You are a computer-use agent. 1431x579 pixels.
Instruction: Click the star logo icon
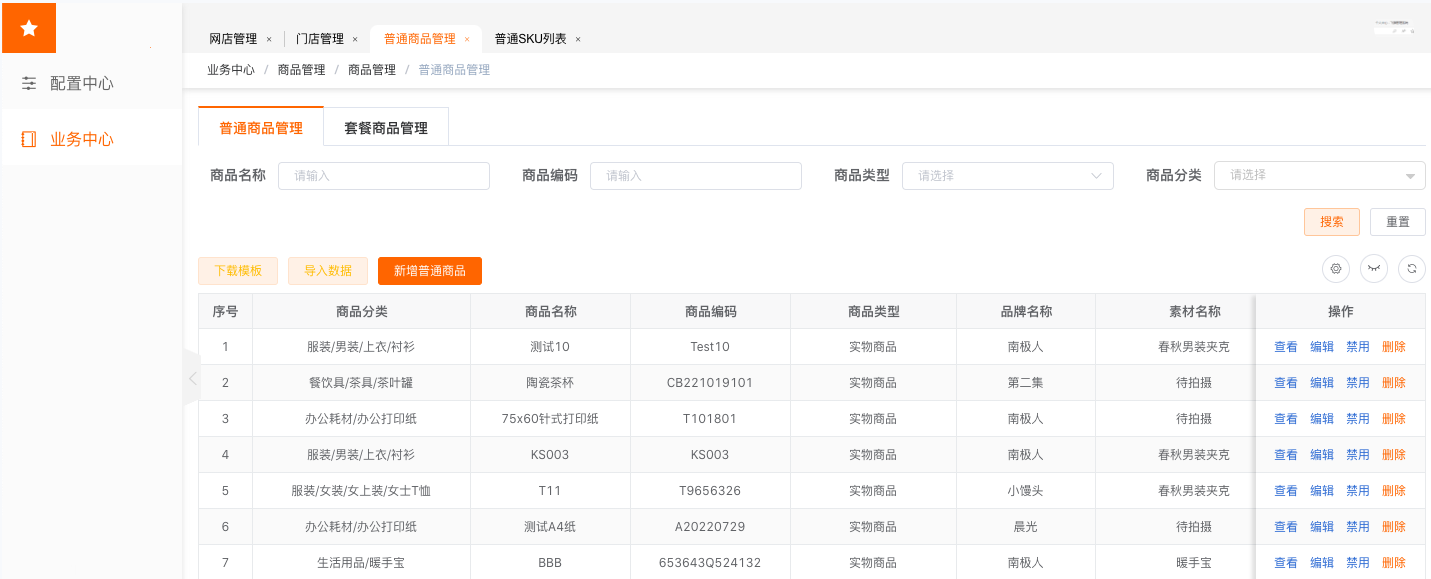tap(29, 28)
